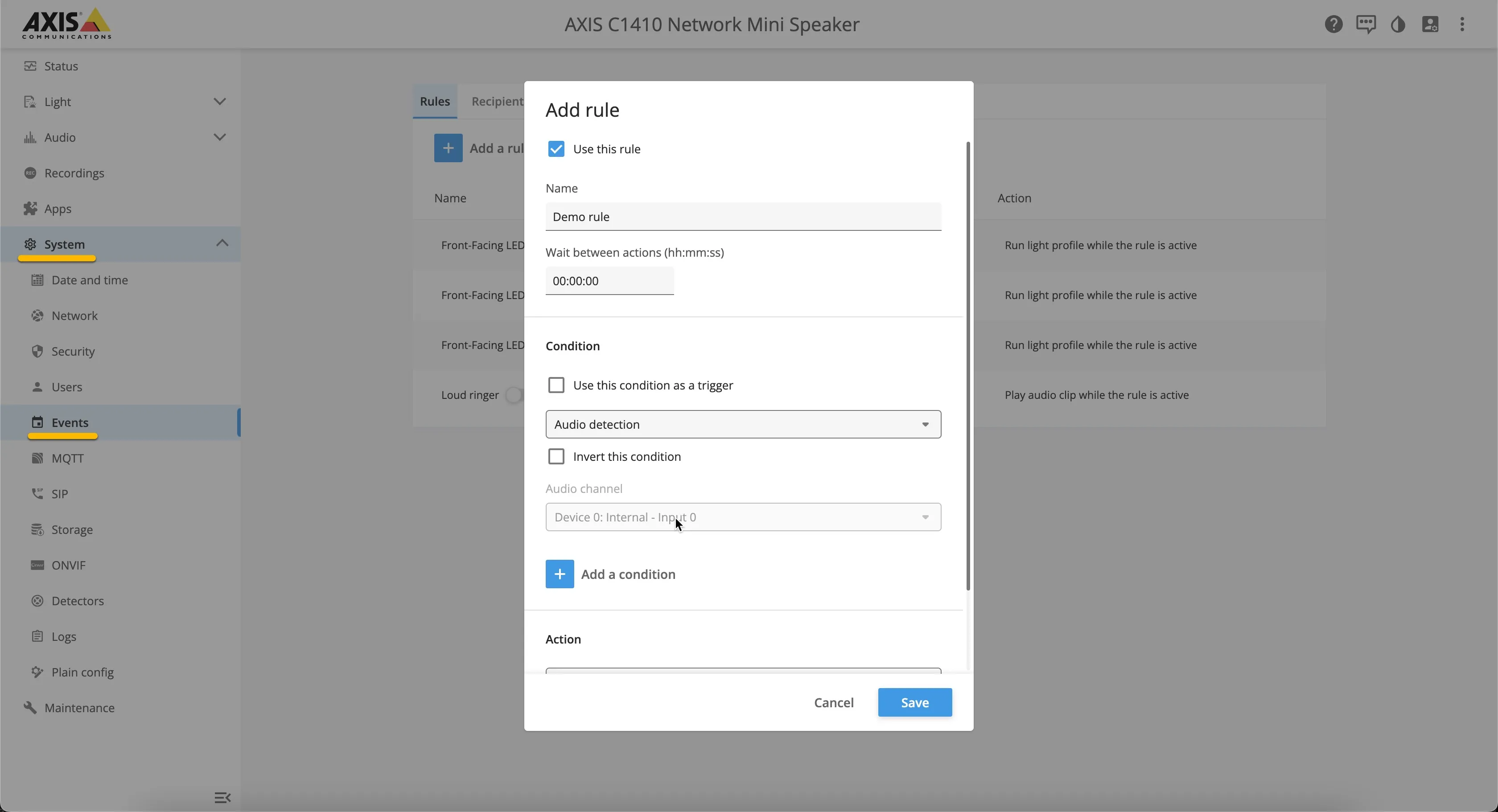Click the Status sidebar icon

(x=30, y=66)
